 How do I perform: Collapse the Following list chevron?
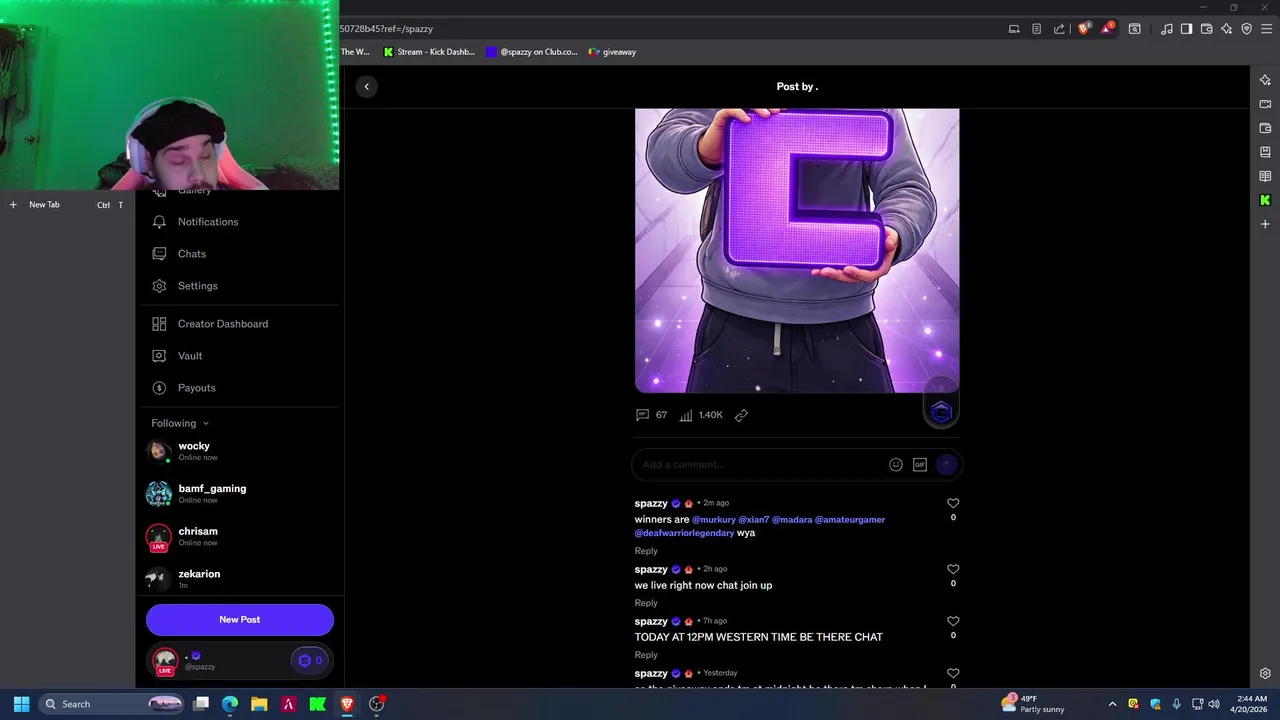[206, 424]
